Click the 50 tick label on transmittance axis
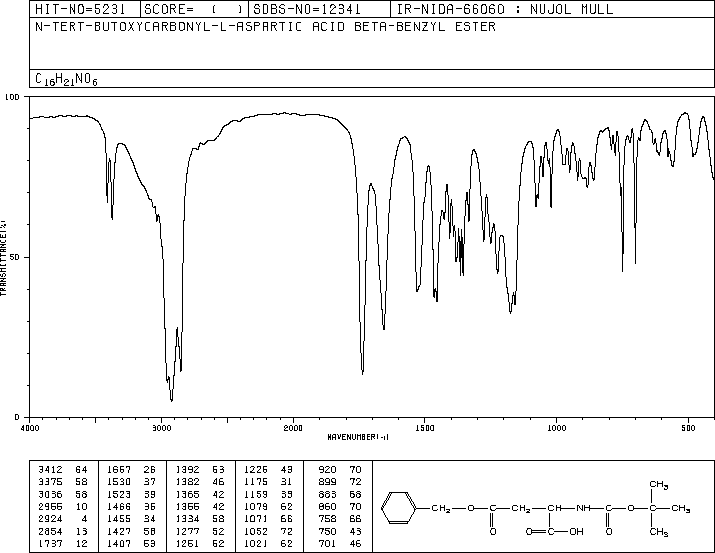The image size is (715, 553). (14, 257)
